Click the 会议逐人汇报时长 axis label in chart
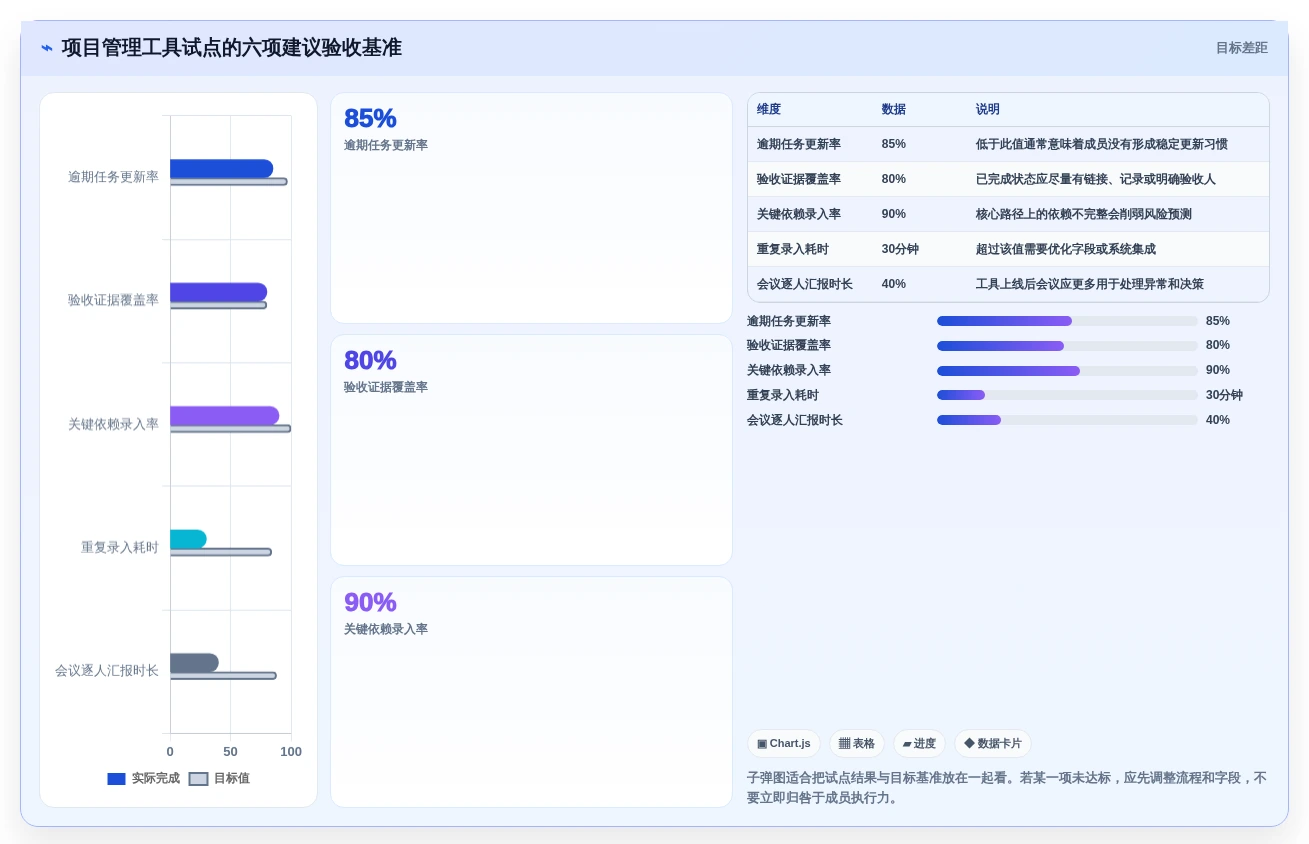 107,671
